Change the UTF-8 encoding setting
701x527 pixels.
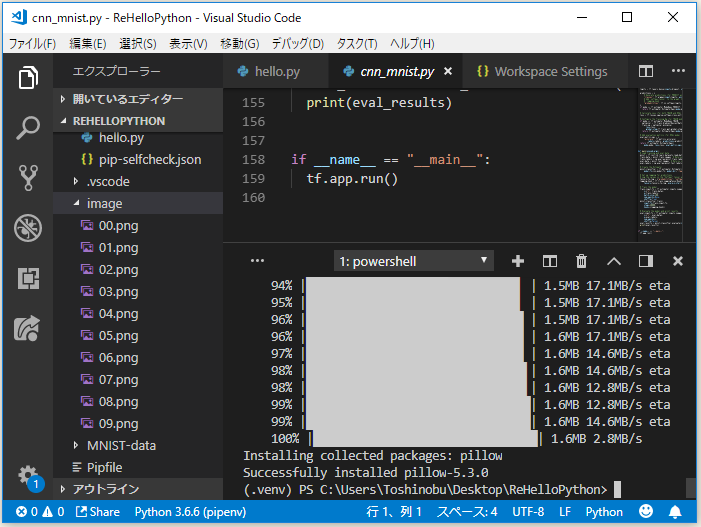(x=528, y=512)
